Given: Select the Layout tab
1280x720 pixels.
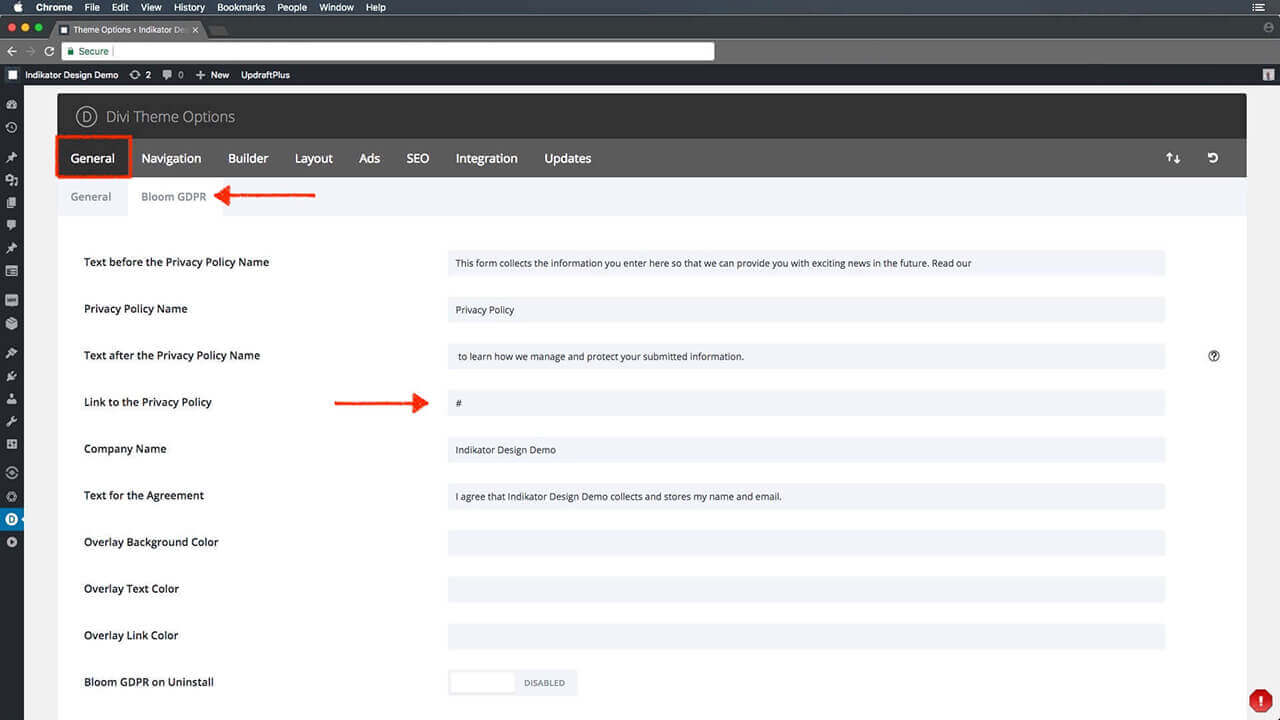Looking at the screenshot, I should [314, 158].
